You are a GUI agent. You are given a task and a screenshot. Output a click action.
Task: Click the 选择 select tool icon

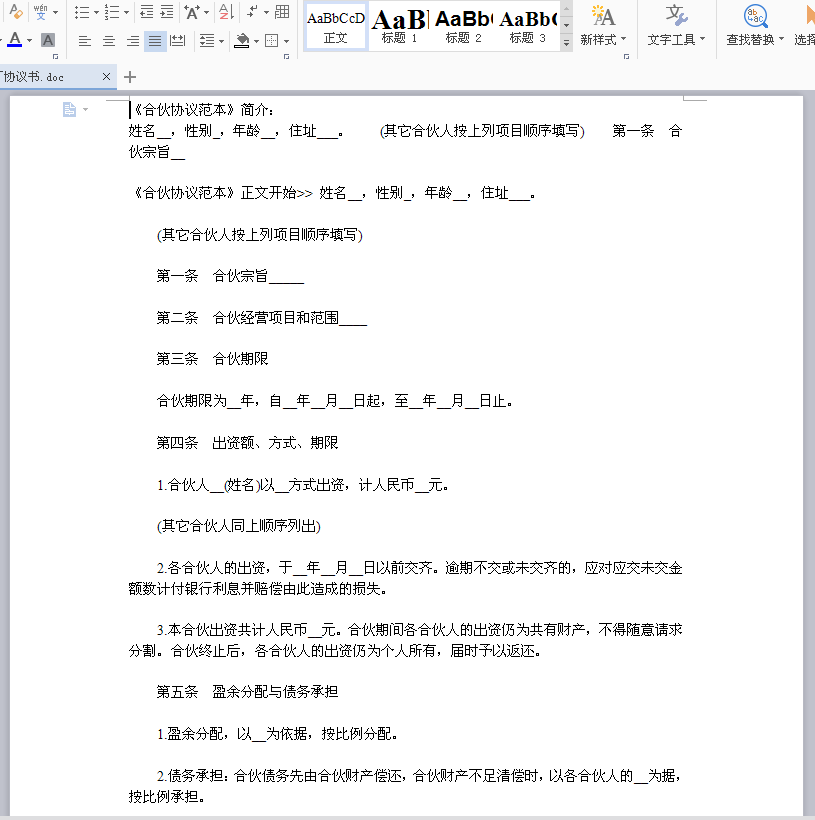pos(809,16)
